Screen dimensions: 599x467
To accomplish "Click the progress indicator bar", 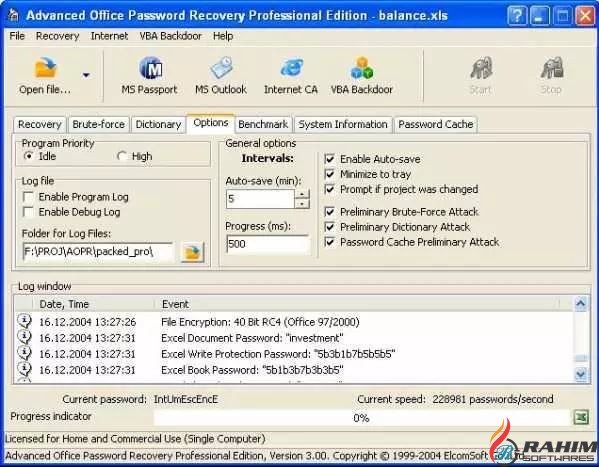I will click(x=362, y=418).
